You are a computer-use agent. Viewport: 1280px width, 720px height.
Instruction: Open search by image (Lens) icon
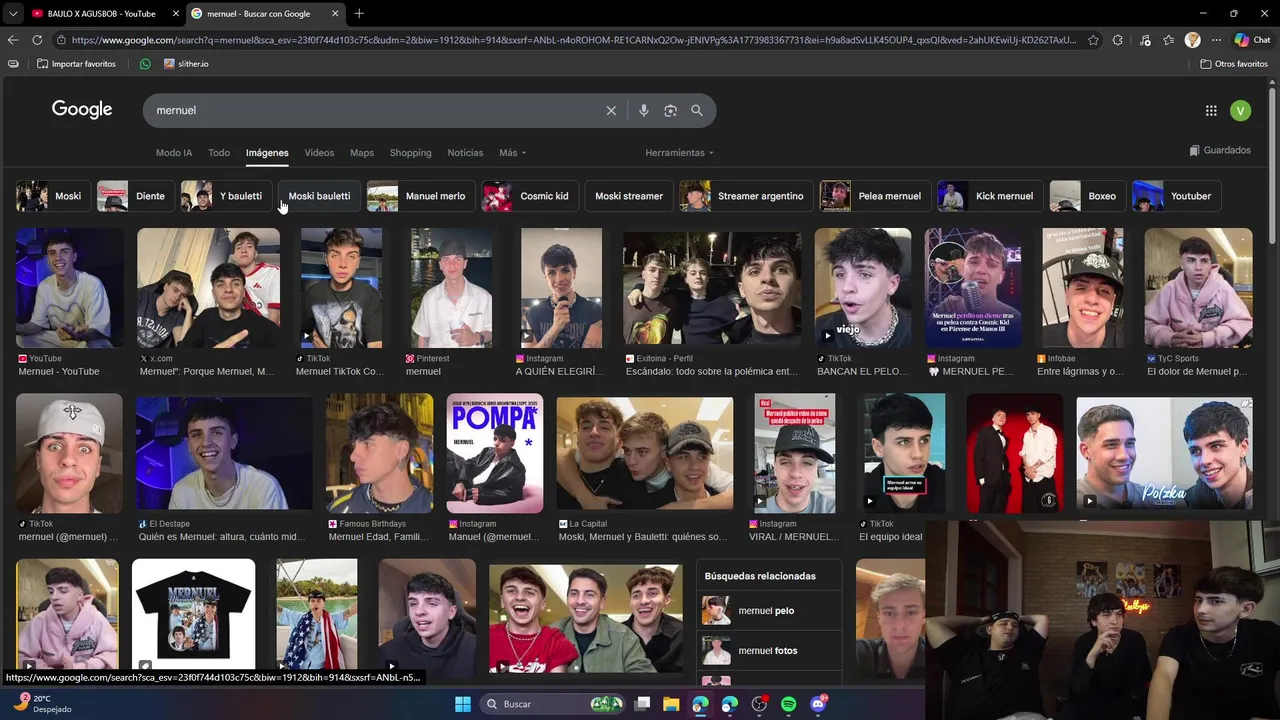click(670, 111)
